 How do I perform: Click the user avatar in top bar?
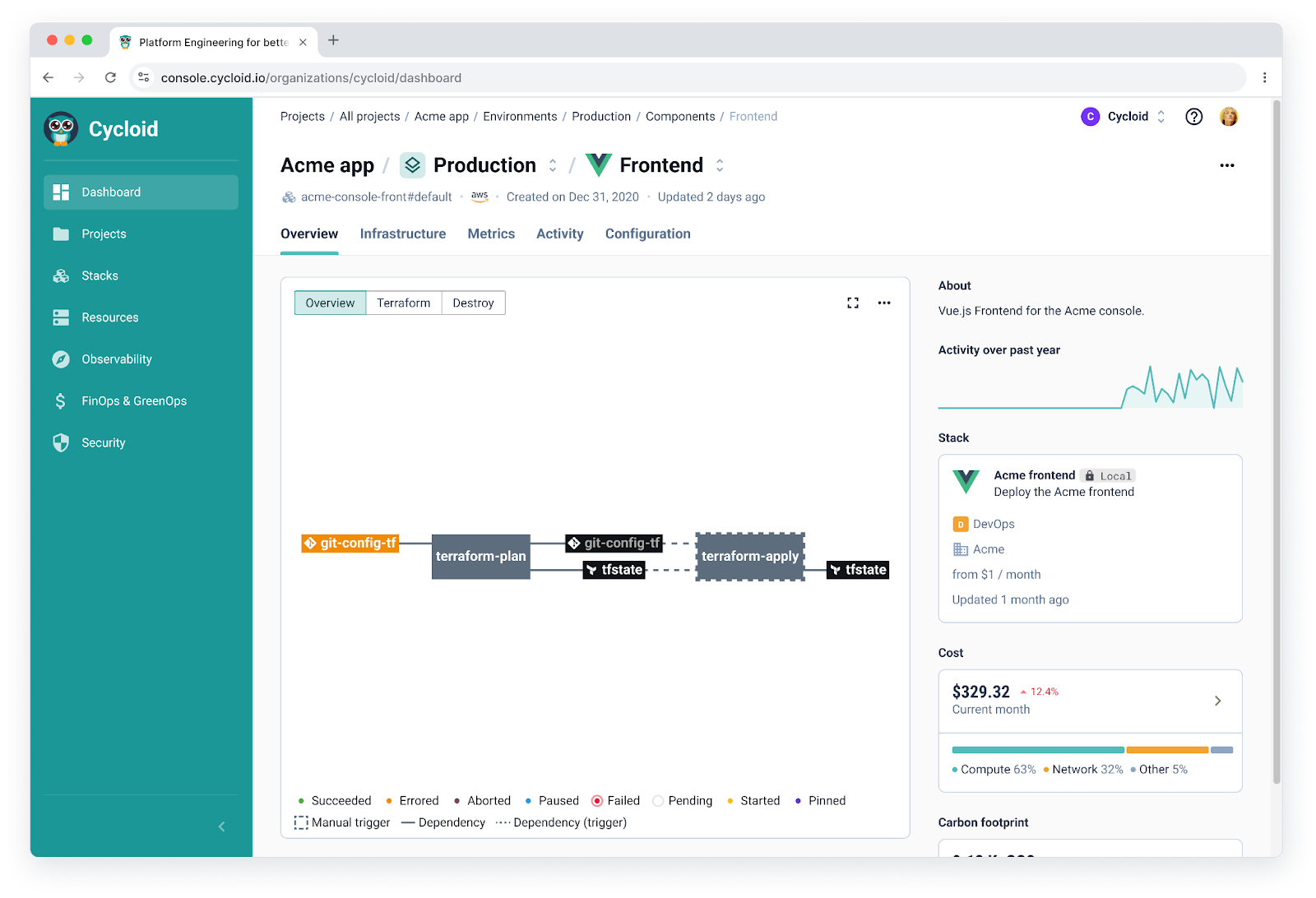coord(1229,117)
